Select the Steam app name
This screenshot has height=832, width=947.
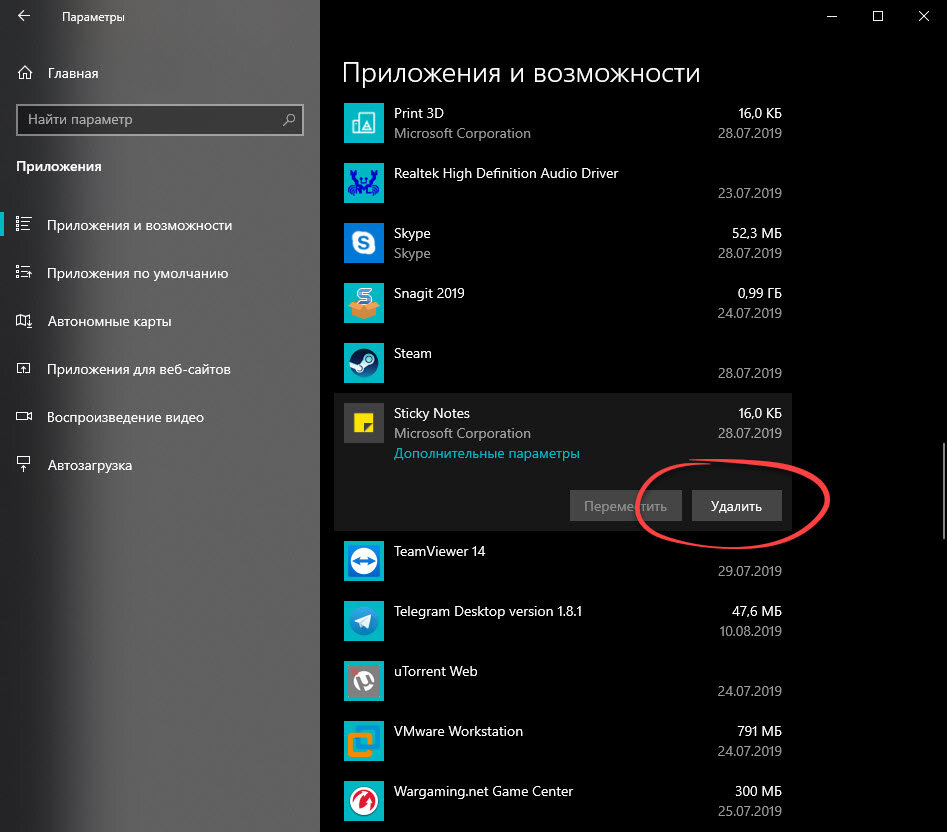click(413, 353)
